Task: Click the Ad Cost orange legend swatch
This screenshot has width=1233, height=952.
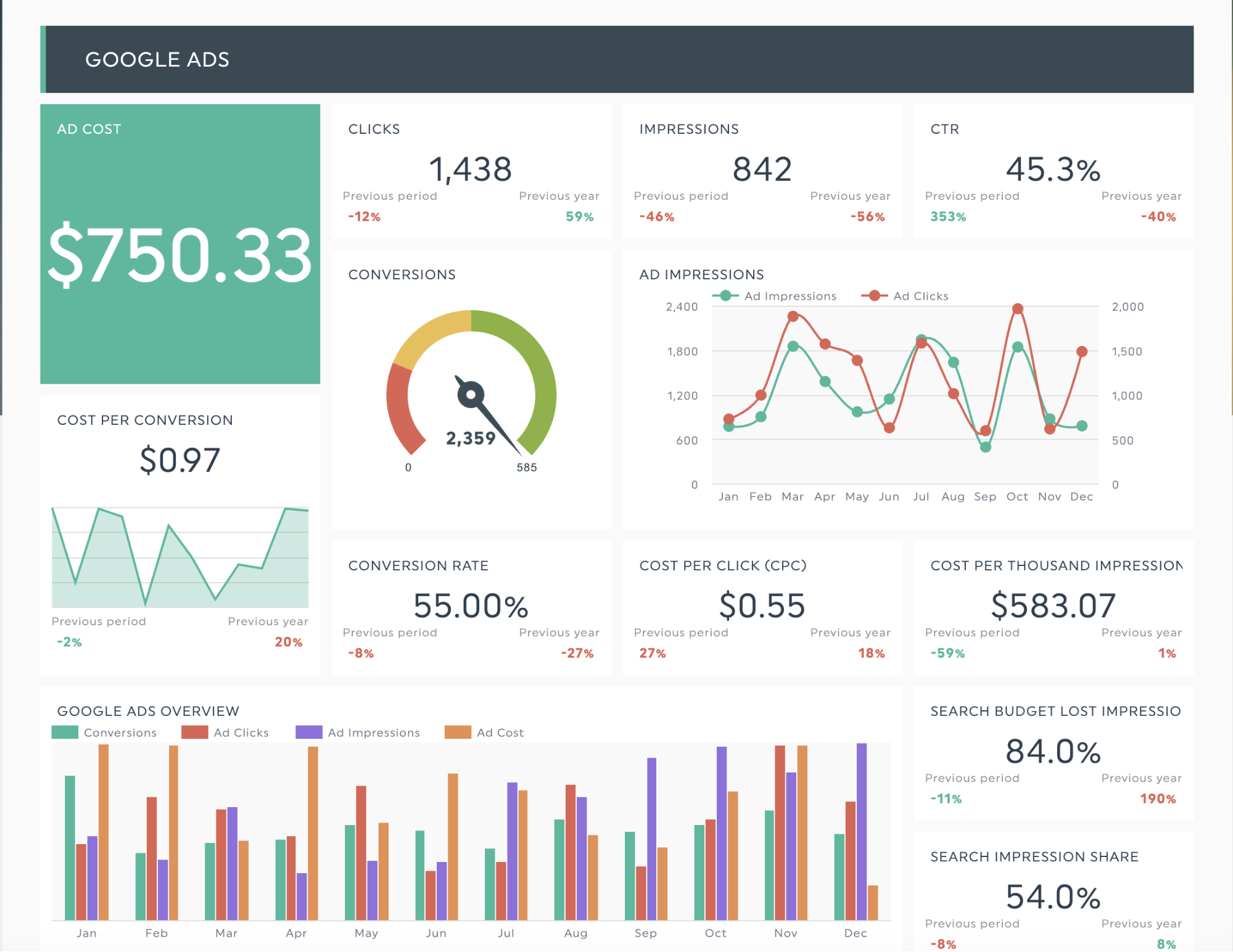Action: (x=458, y=732)
